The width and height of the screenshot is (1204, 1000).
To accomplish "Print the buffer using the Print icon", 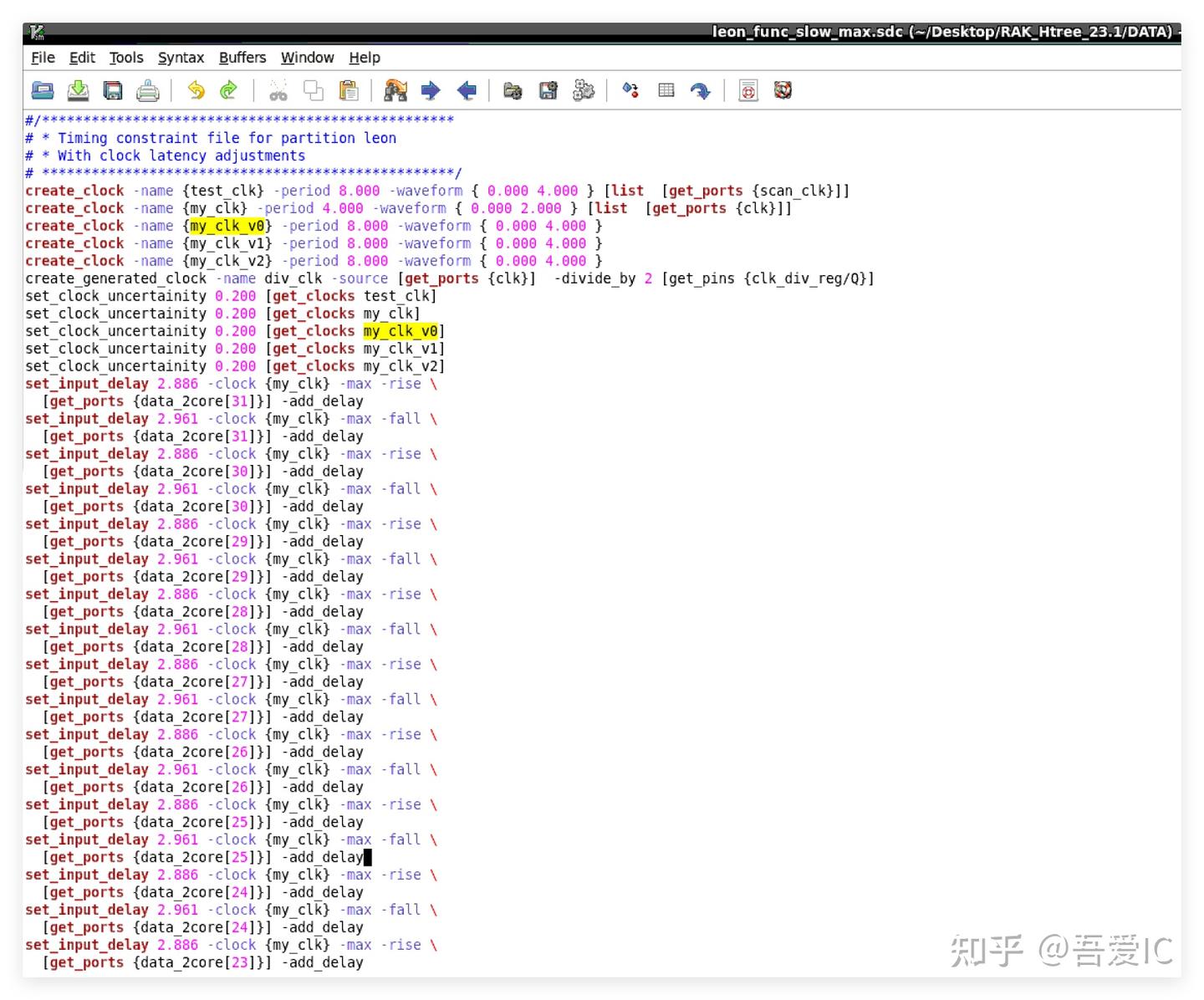I will [148, 90].
